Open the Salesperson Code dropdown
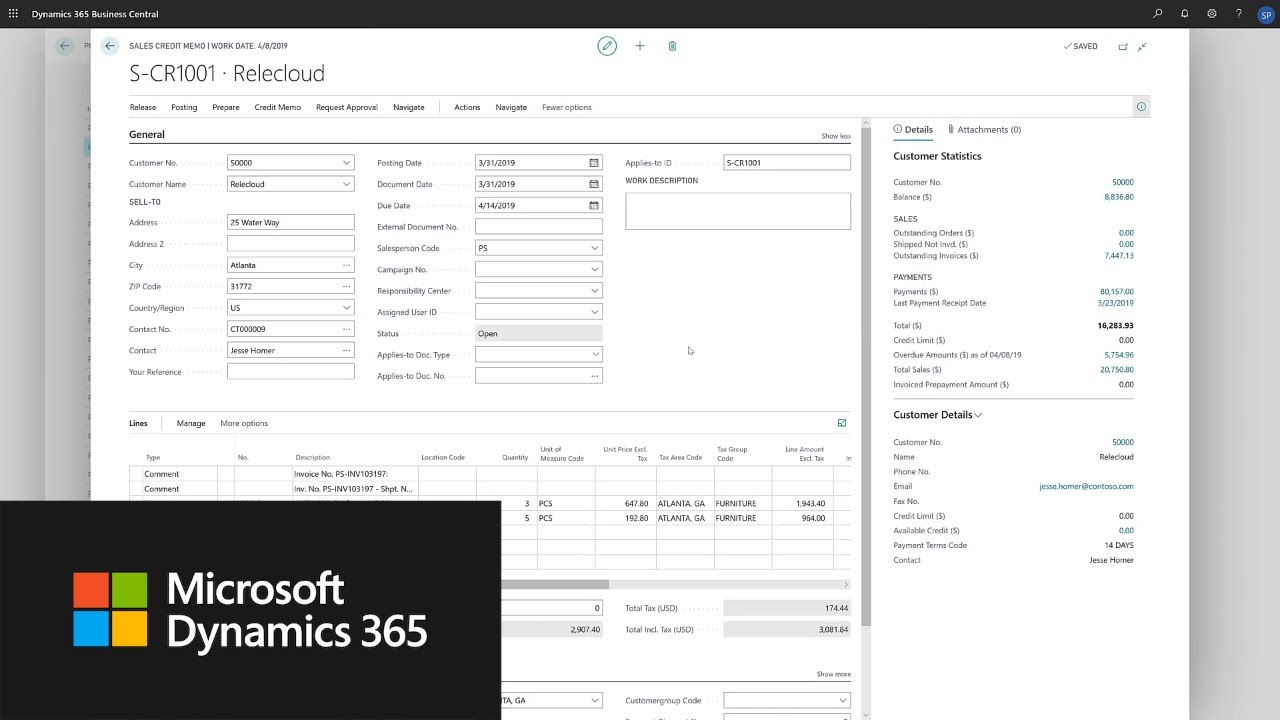The height and width of the screenshot is (720, 1280). click(x=594, y=248)
